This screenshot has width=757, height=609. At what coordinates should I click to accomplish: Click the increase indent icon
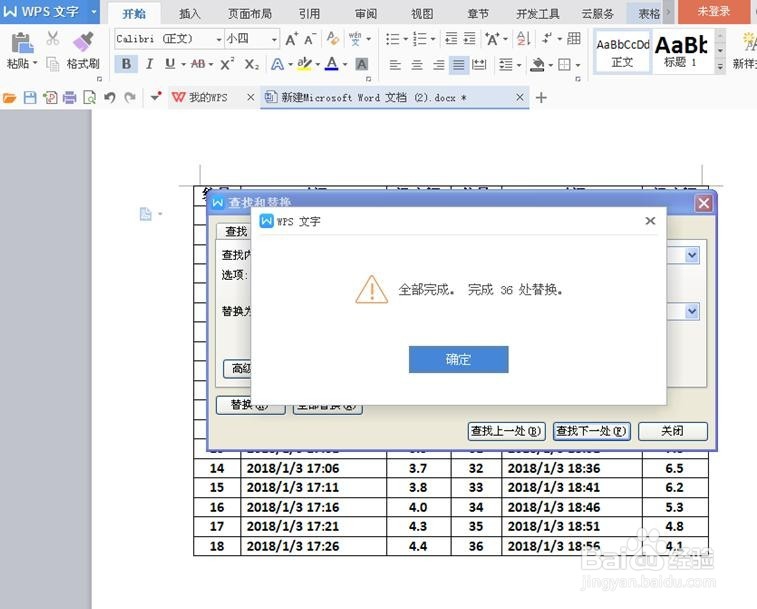tap(469, 38)
